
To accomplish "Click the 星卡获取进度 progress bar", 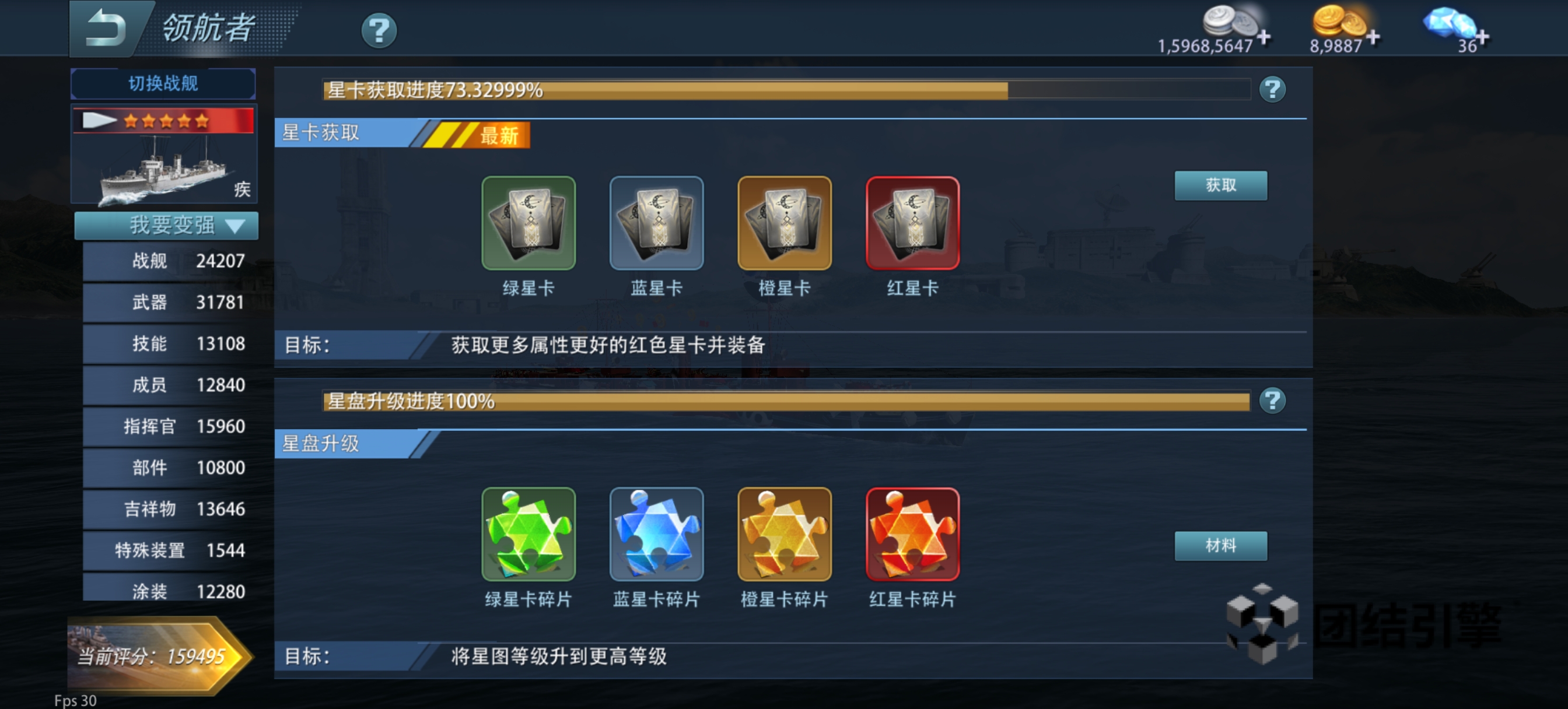I will tap(786, 90).
